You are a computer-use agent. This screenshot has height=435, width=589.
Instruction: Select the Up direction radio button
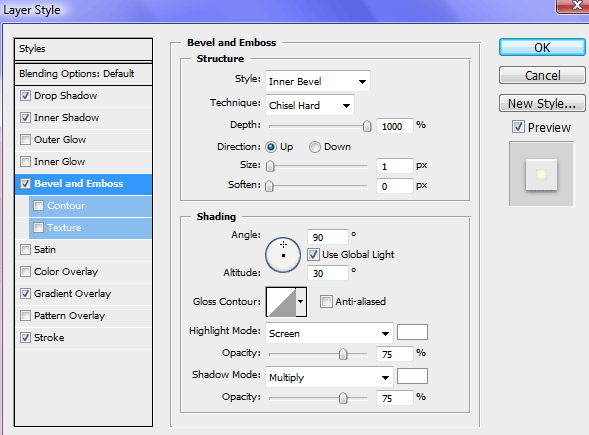click(271, 147)
